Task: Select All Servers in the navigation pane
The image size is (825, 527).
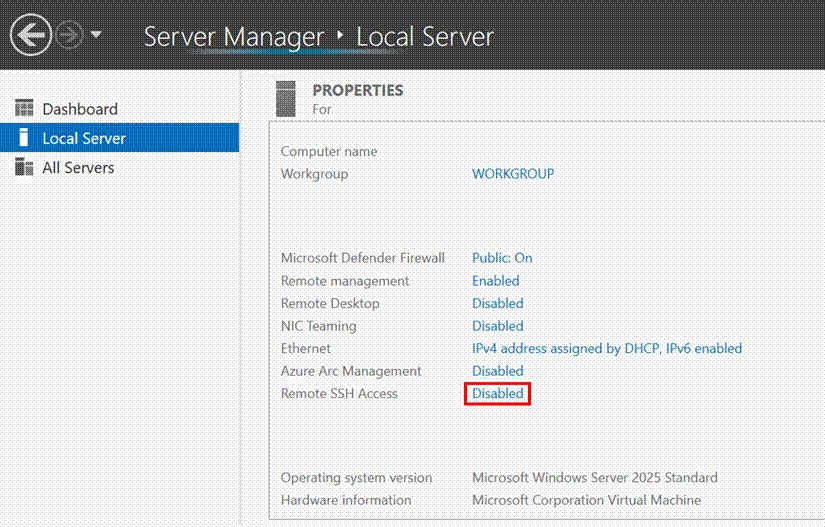Action: (78, 167)
